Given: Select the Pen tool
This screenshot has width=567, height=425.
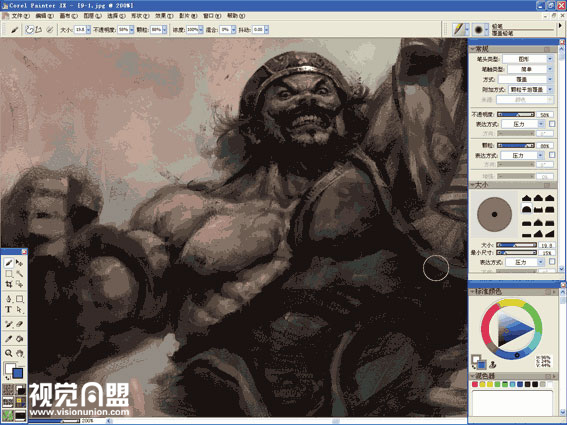Looking at the screenshot, I should pos(8,299).
